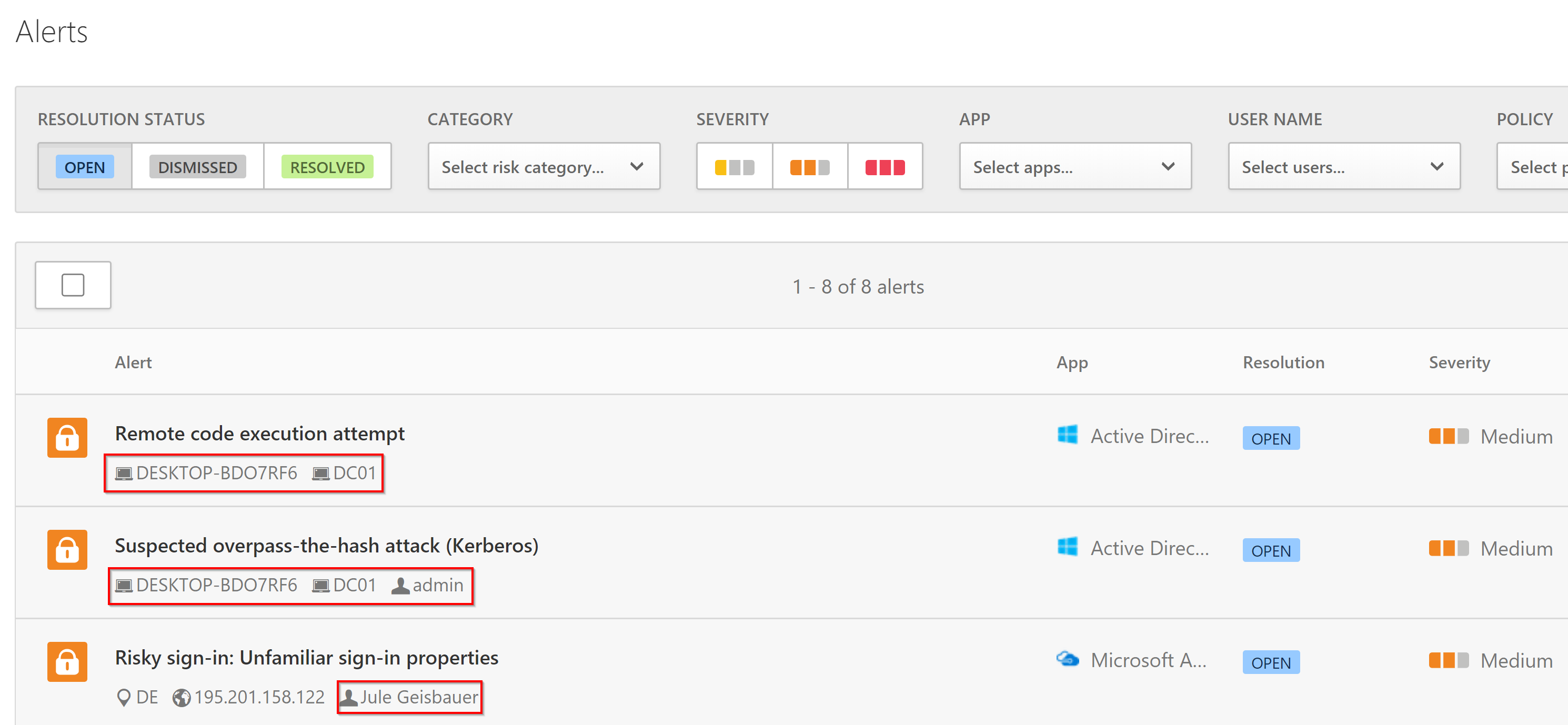Tick the select-all alerts checkbox
The image size is (1568, 725).
click(73, 285)
